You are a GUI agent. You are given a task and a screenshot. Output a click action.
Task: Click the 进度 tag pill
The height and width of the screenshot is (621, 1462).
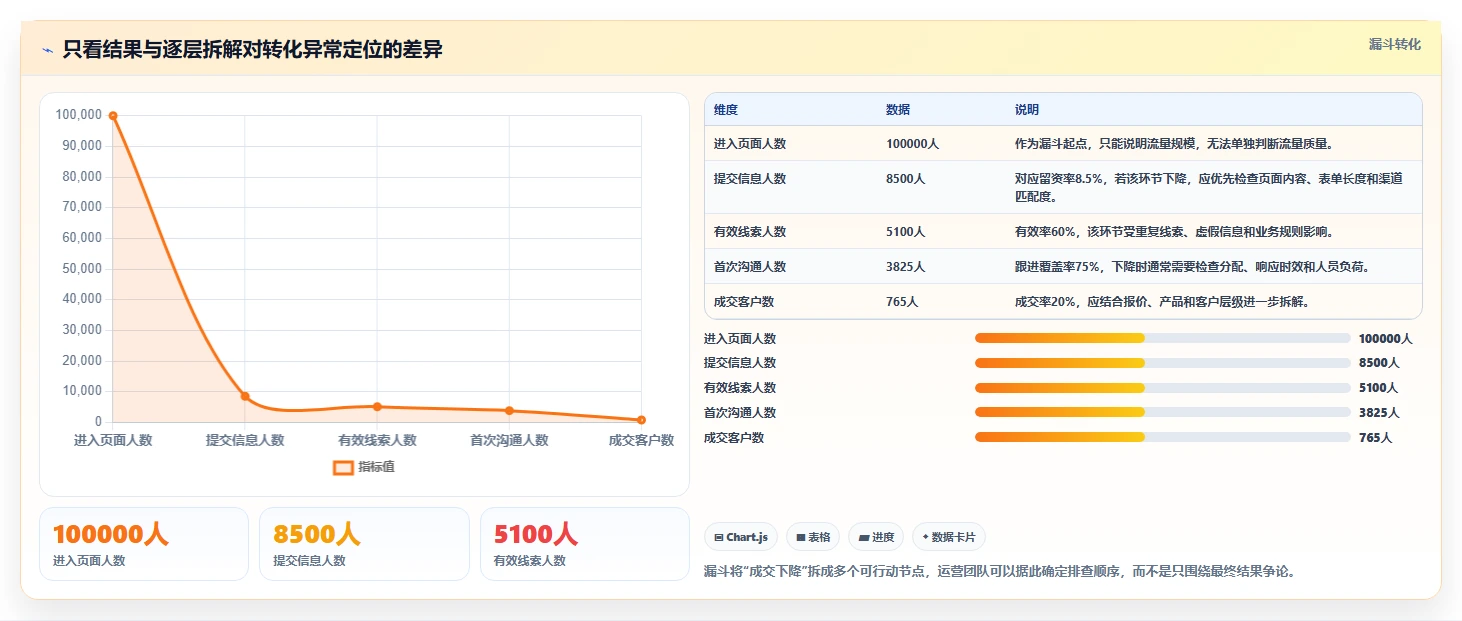[876, 537]
